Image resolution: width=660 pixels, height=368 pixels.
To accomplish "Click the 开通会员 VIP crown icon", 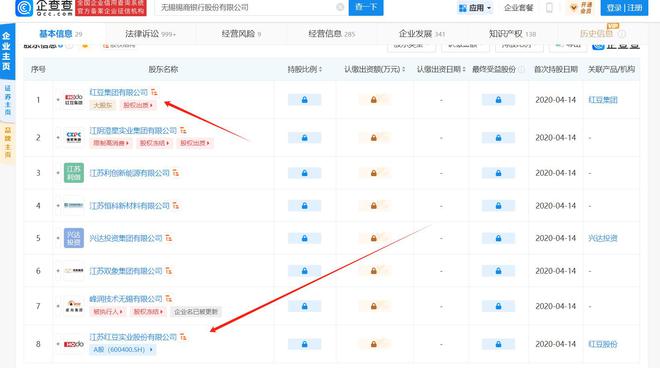I will click(x=581, y=8).
